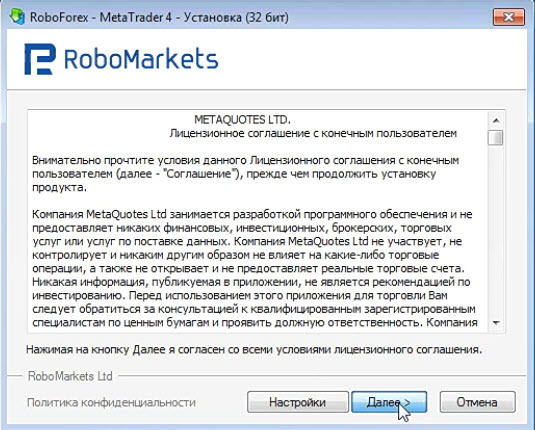Click the Нажимая на кнопку Далее notice
Viewport: 535px width, 430px height.
[x=254, y=349]
